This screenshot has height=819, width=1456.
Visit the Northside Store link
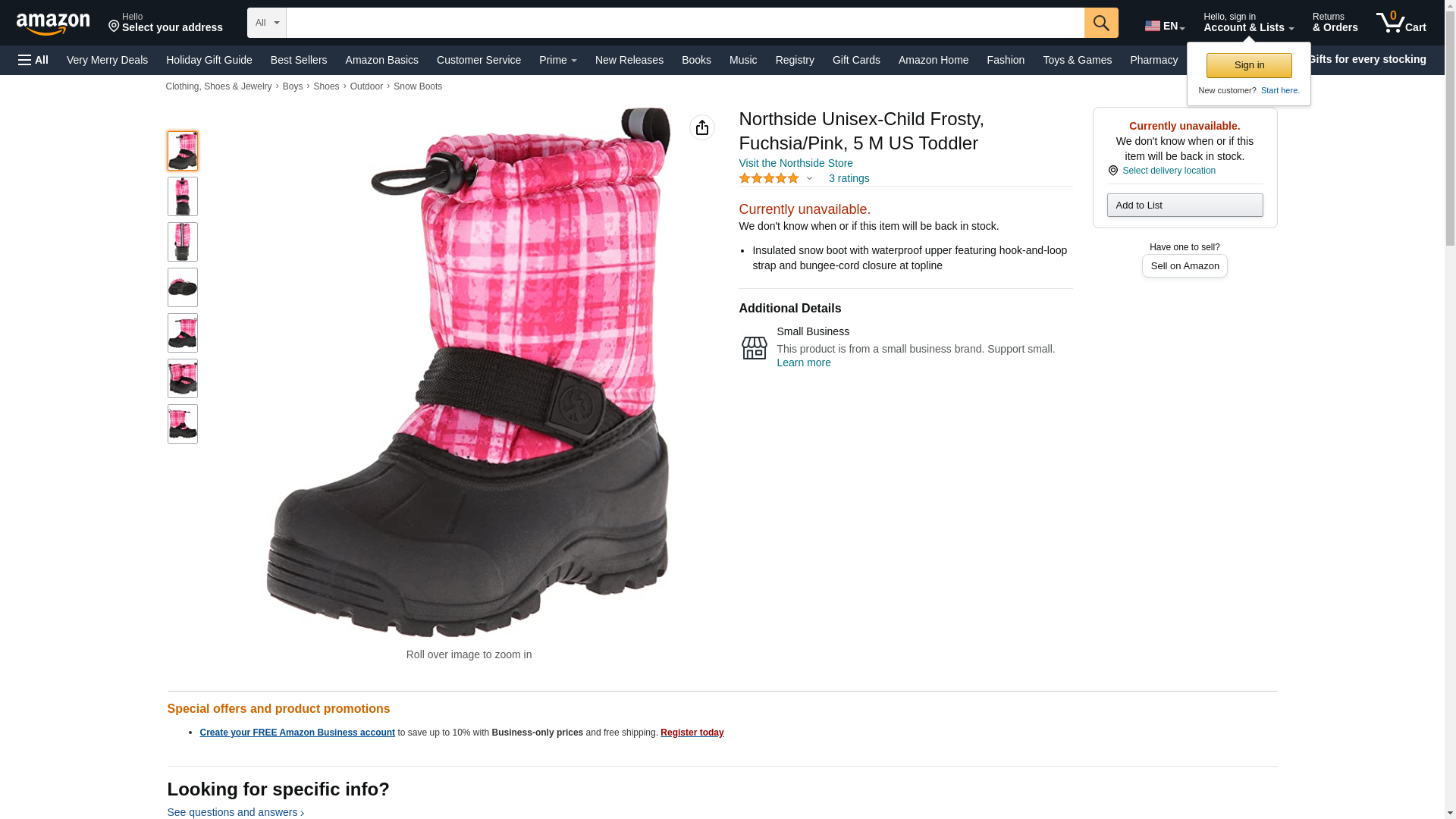(795, 163)
